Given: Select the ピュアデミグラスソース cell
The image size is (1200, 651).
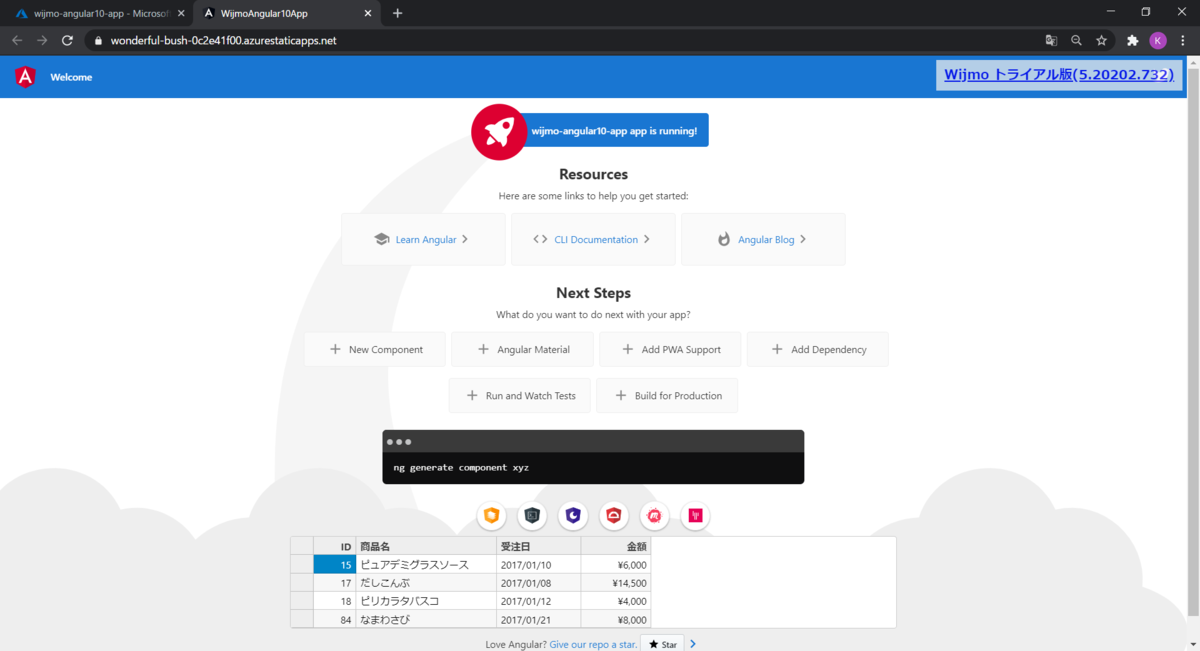Looking at the screenshot, I should click(426, 564).
